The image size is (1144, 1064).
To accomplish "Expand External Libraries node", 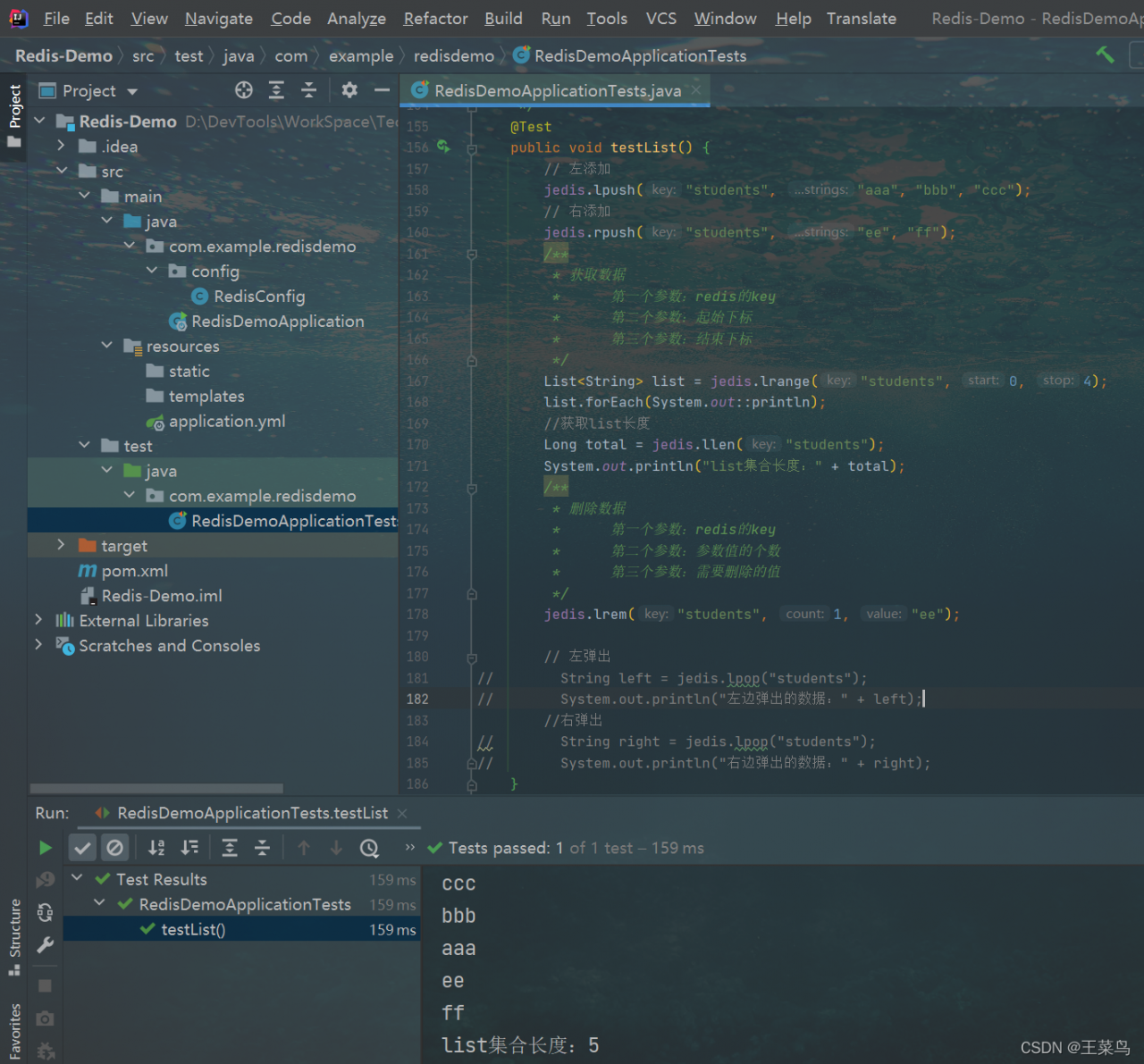I will [x=39, y=620].
